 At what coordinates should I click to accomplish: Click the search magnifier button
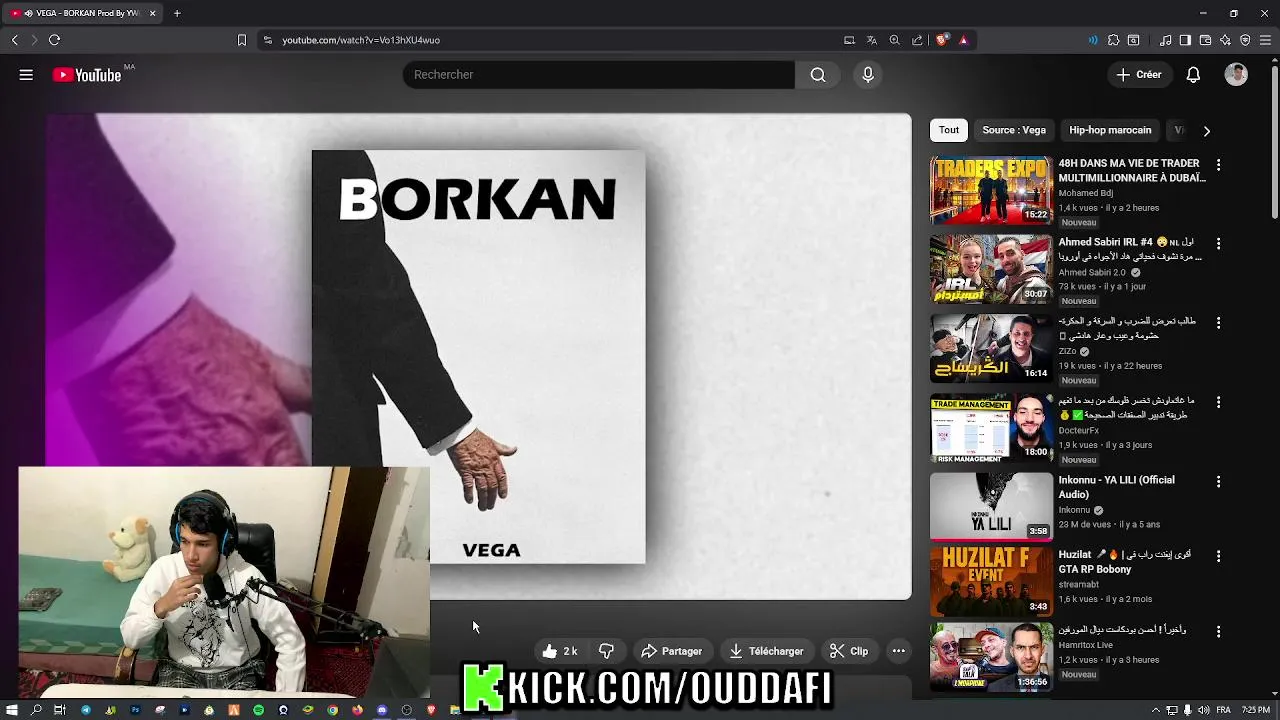coord(818,75)
